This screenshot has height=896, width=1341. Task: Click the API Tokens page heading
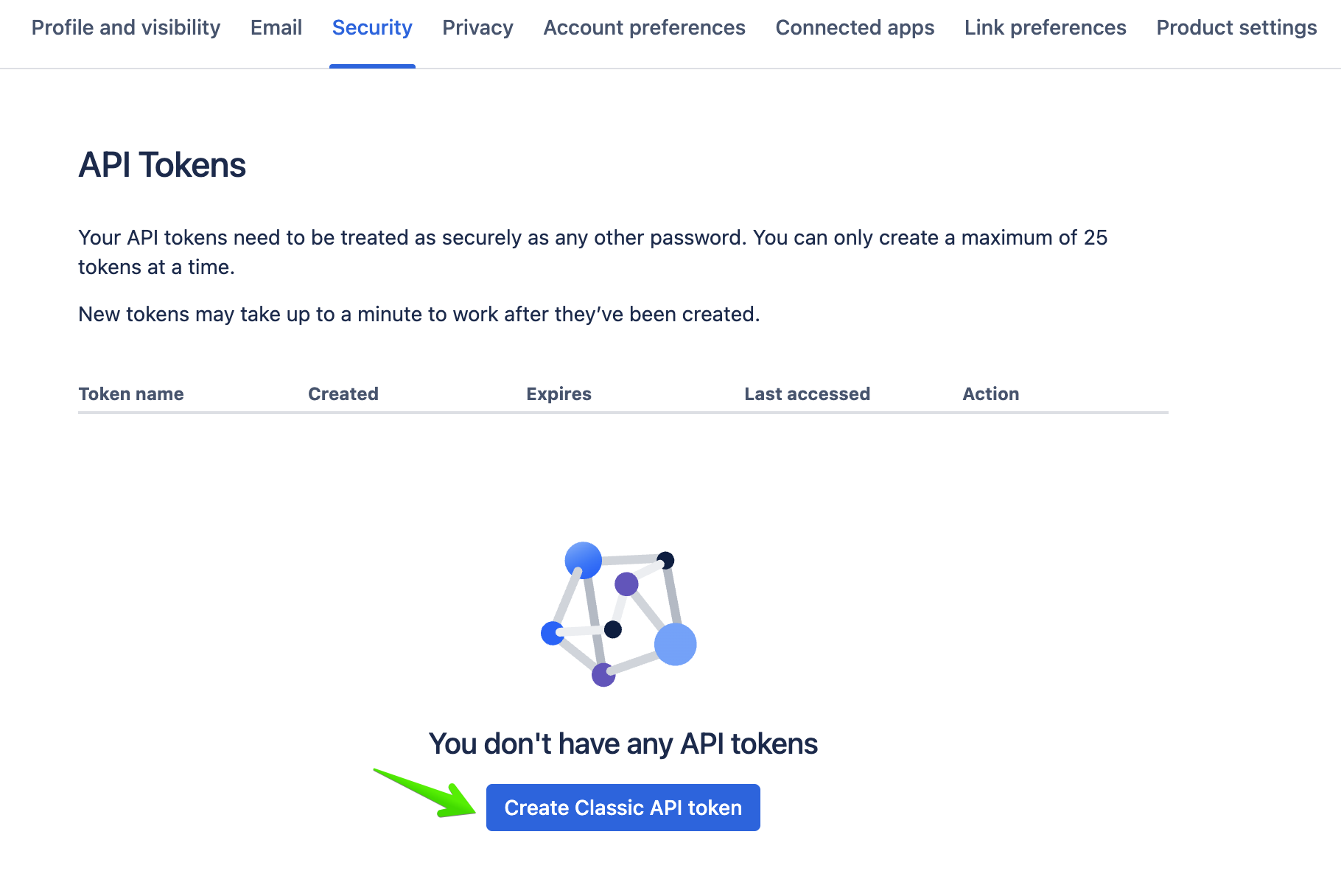point(162,165)
